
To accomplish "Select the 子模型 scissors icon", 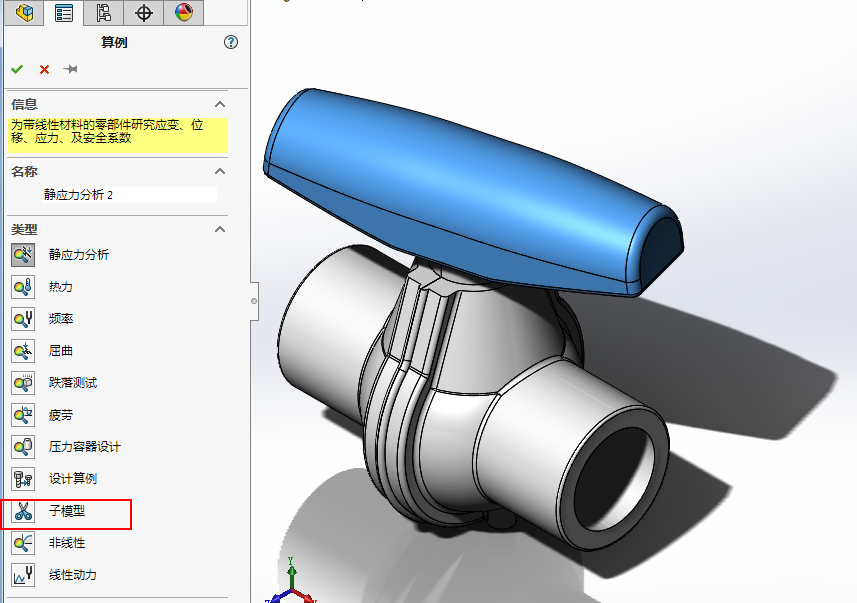I will point(23,511).
